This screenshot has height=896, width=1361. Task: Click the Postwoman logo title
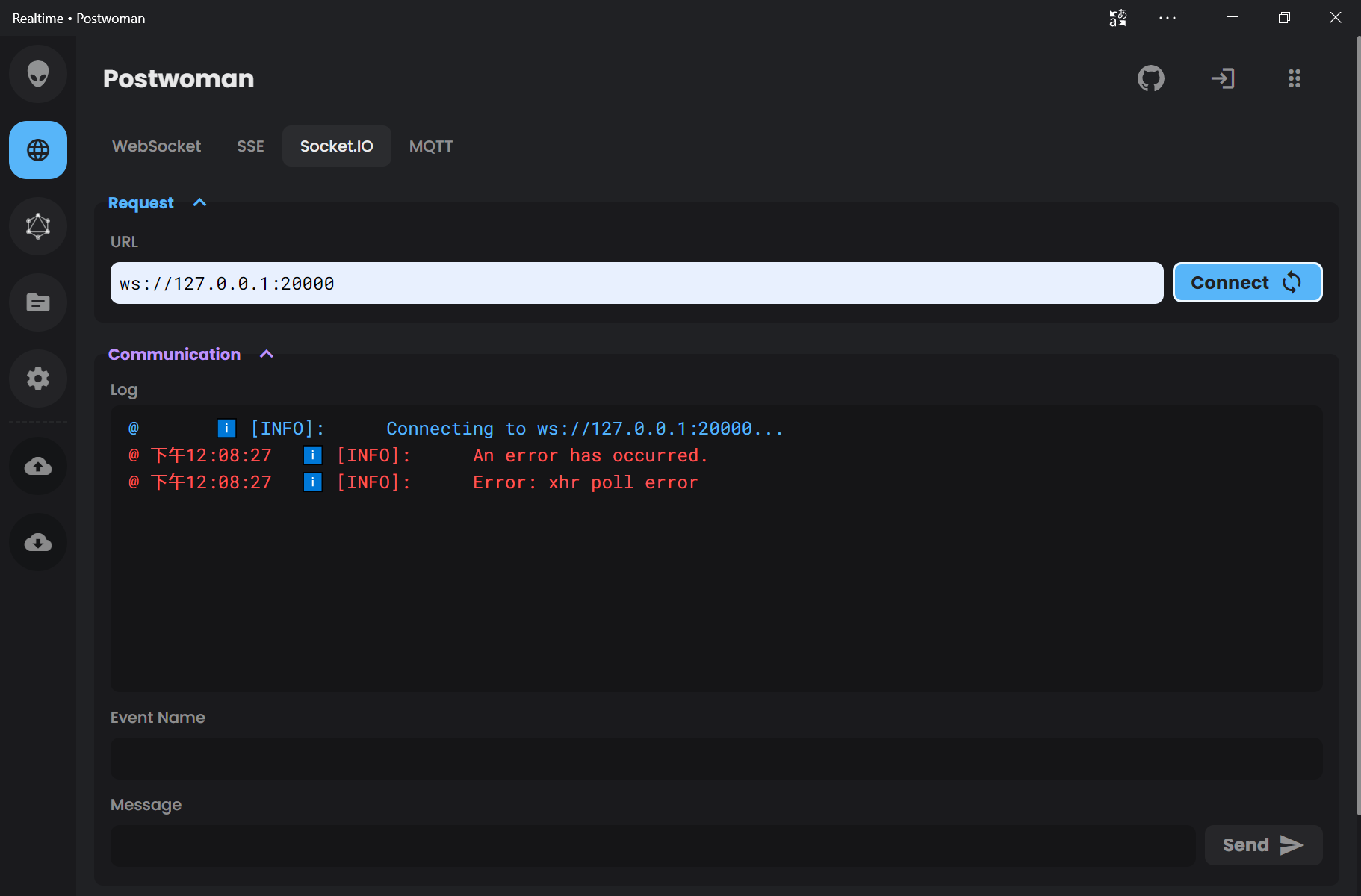(x=179, y=78)
